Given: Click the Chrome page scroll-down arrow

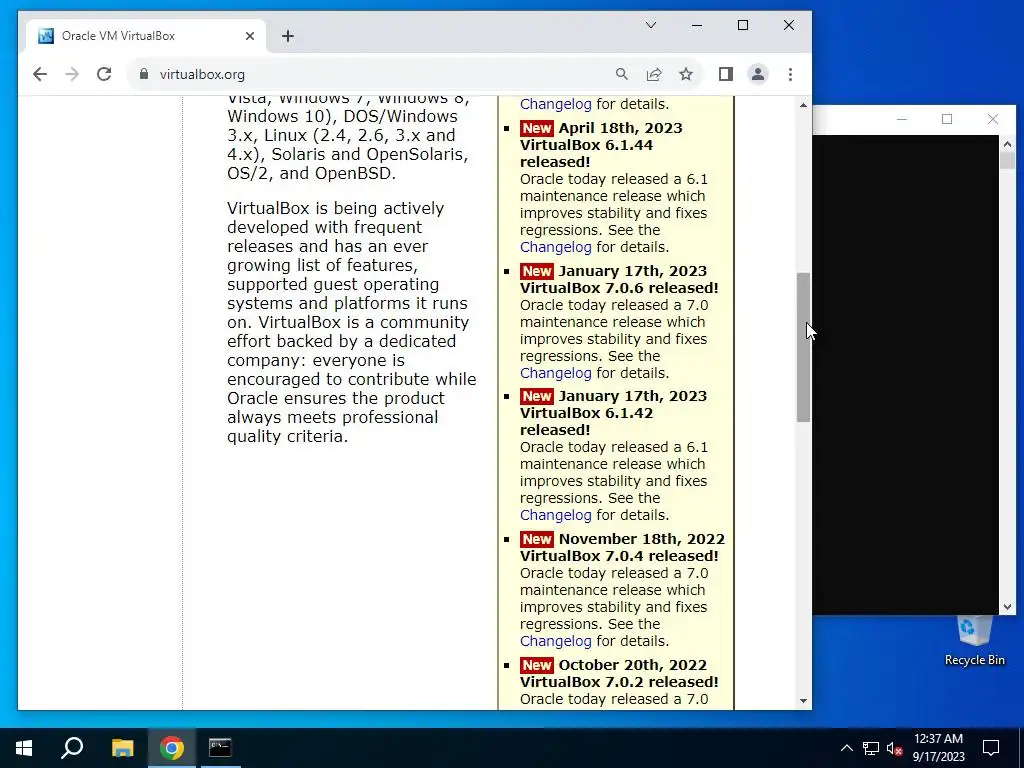Looking at the screenshot, I should pos(803,701).
